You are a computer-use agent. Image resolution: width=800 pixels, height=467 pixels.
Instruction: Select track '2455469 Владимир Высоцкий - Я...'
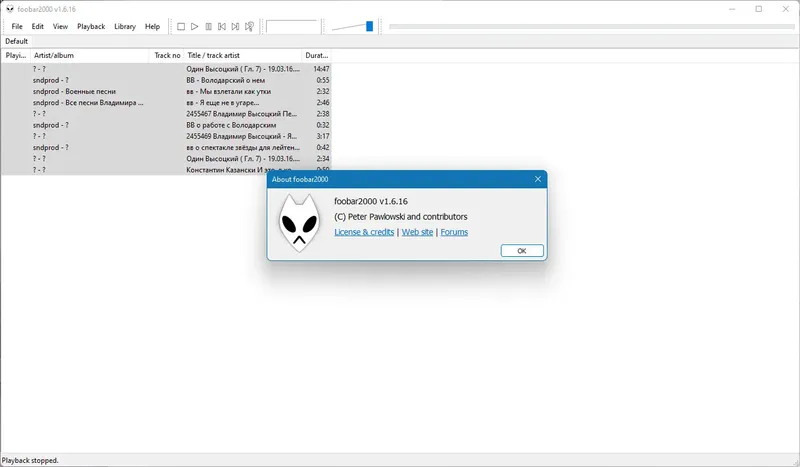pos(166,136)
